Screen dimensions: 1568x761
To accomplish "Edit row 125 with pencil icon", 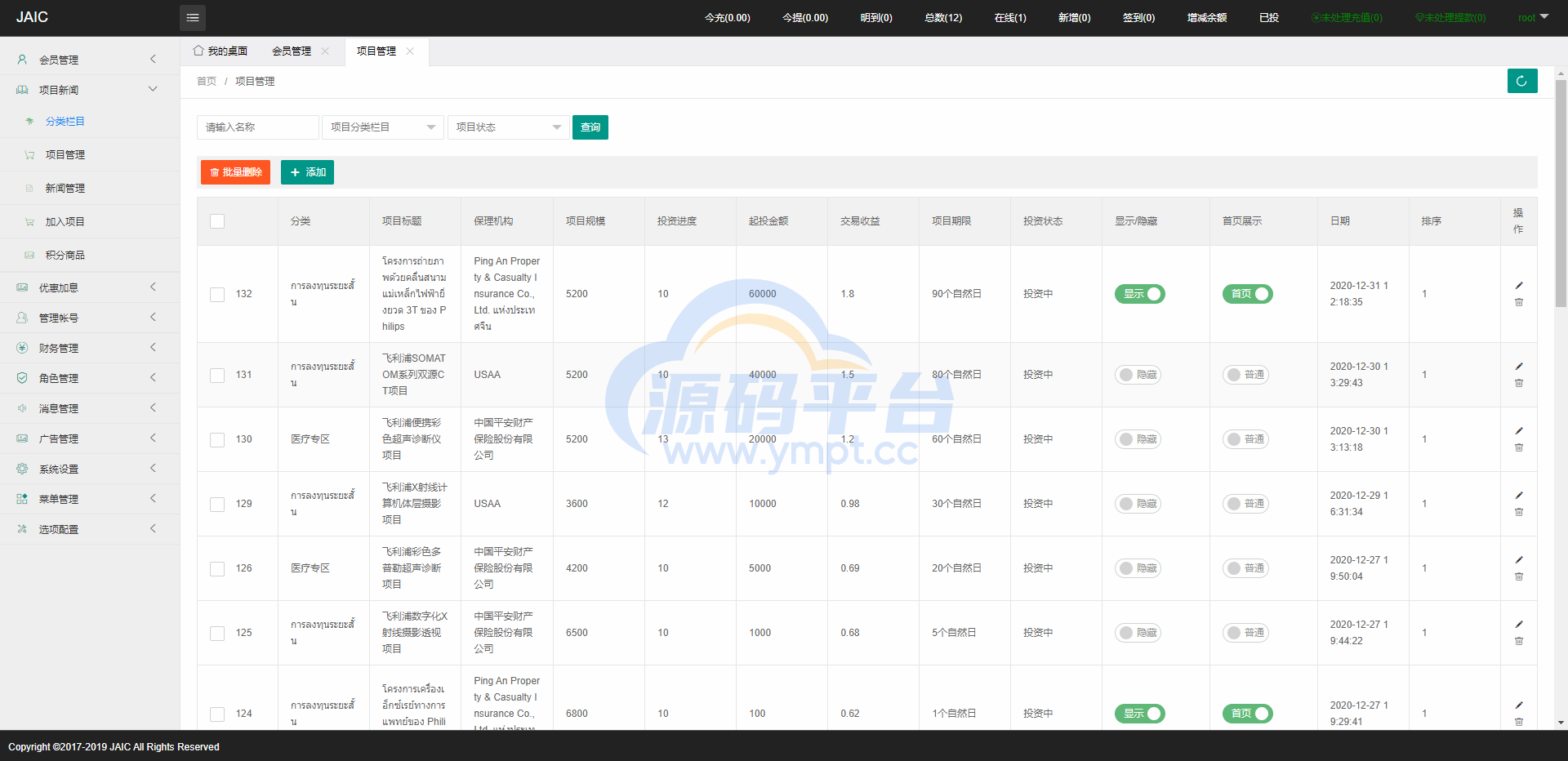I will [1519, 624].
